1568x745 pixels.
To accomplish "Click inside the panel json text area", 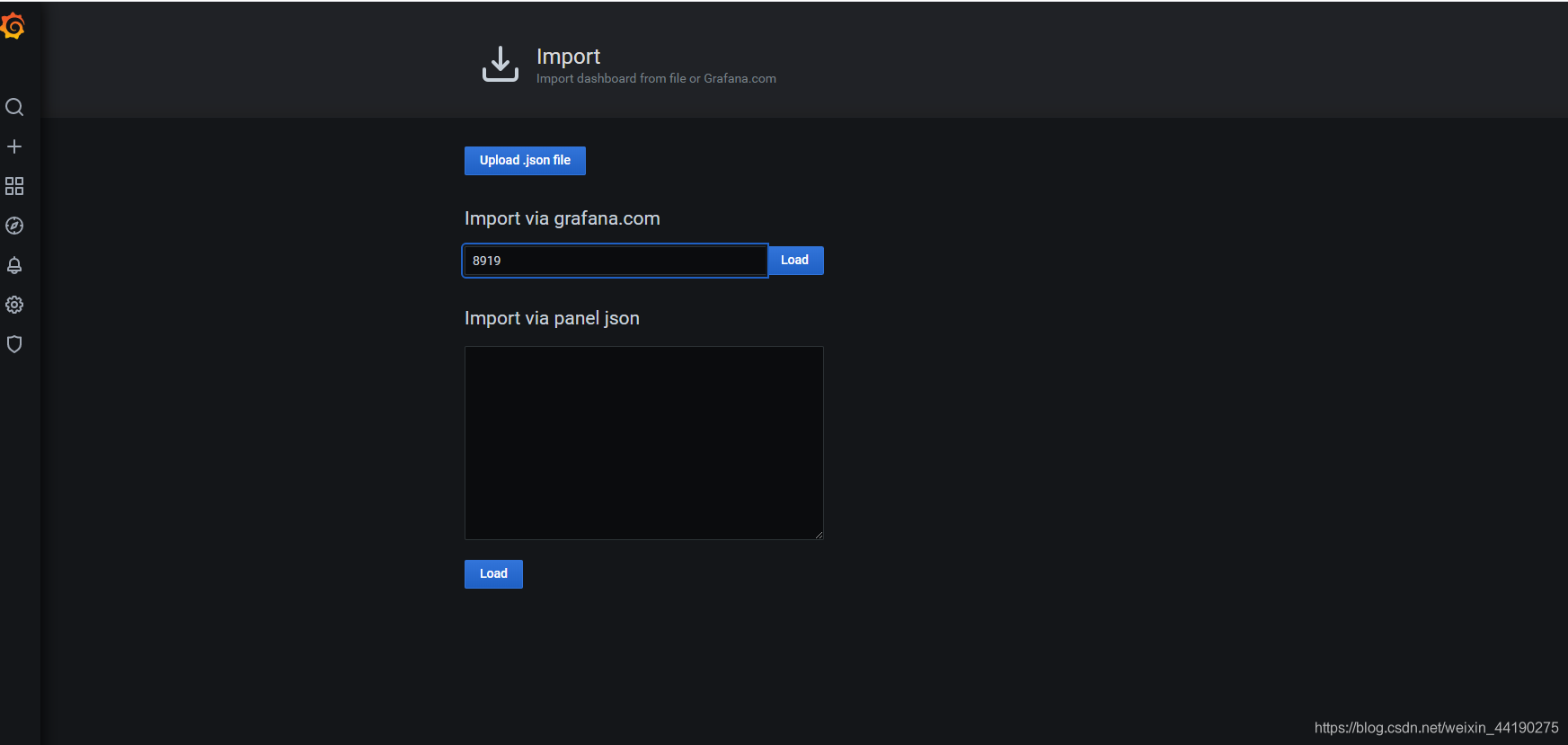I will click(644, 443).
